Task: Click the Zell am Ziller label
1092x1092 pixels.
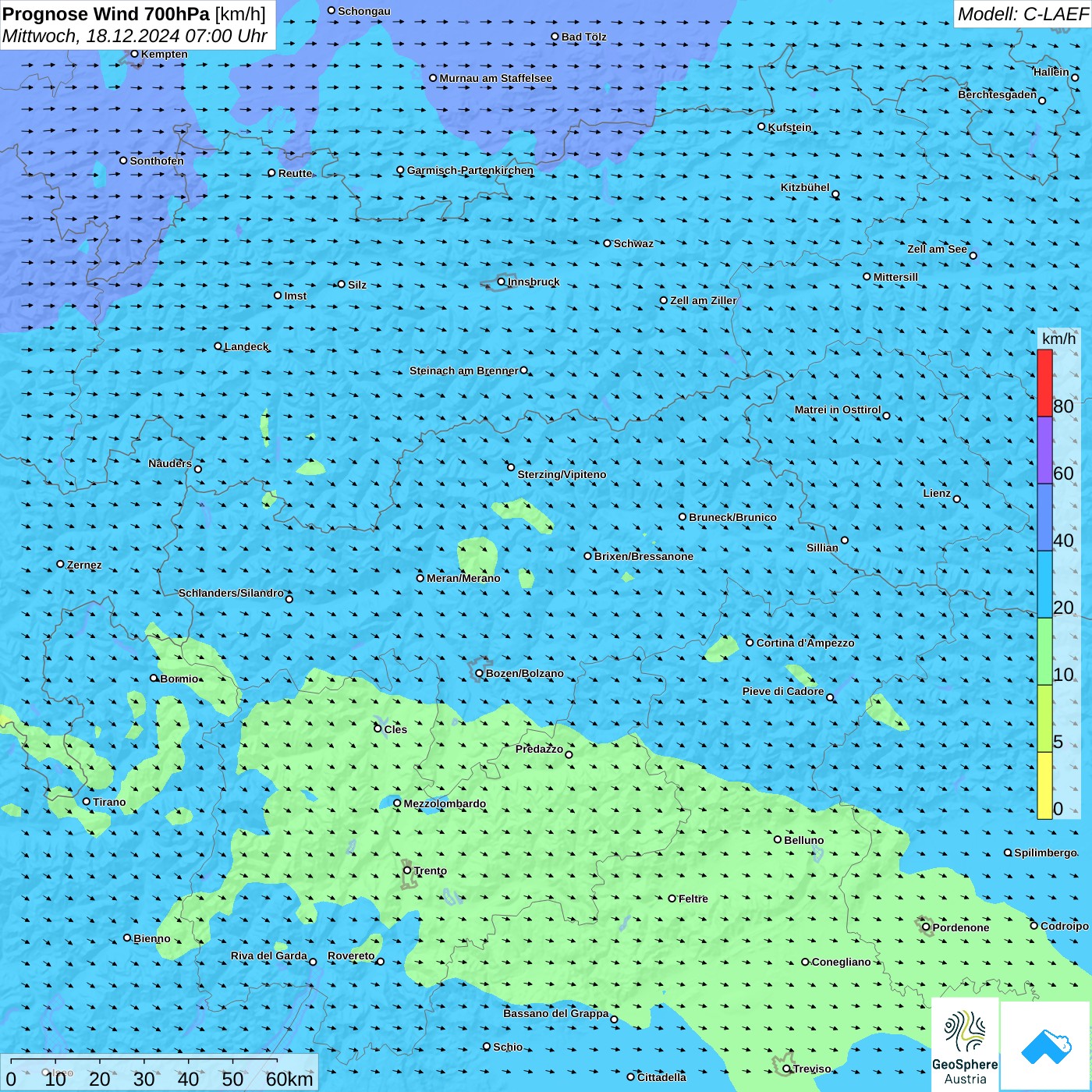Action: [703, 300]
